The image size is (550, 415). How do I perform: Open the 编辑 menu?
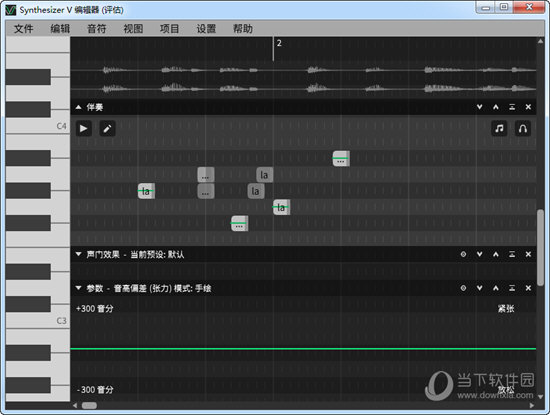click(60, 28)
